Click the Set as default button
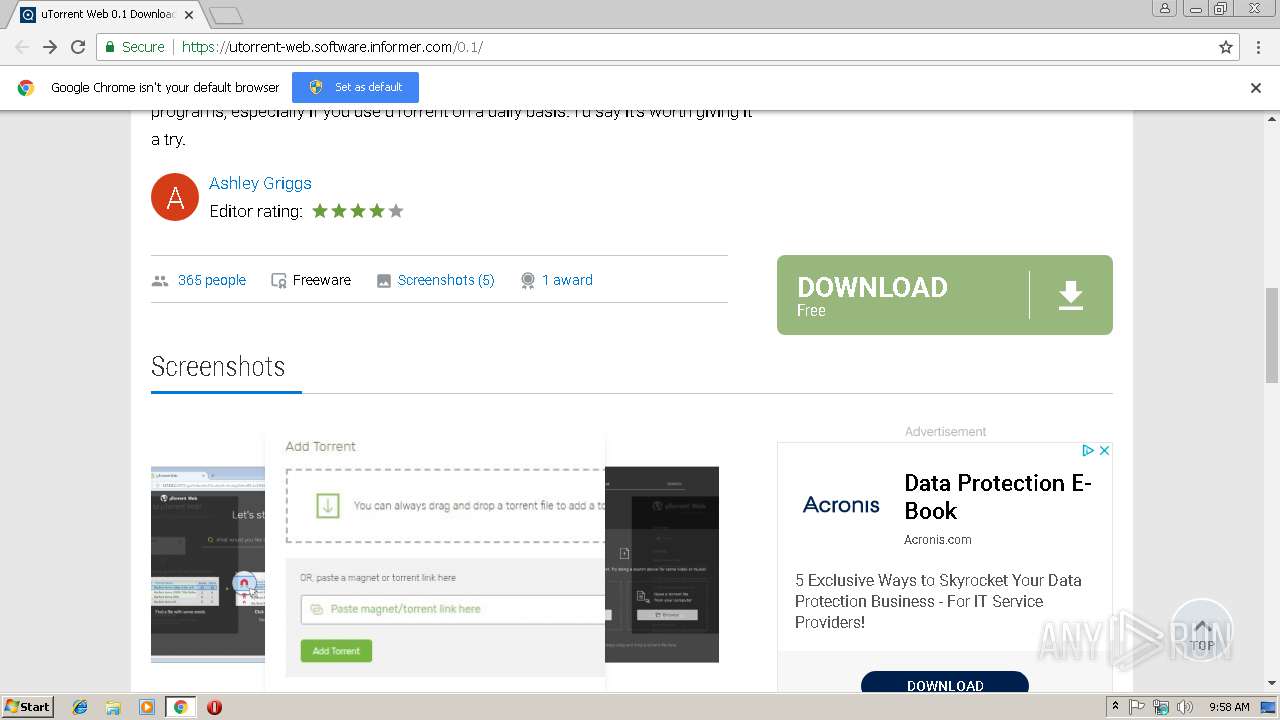This screenshot has width=1280, height=720. tap(355, 87)
